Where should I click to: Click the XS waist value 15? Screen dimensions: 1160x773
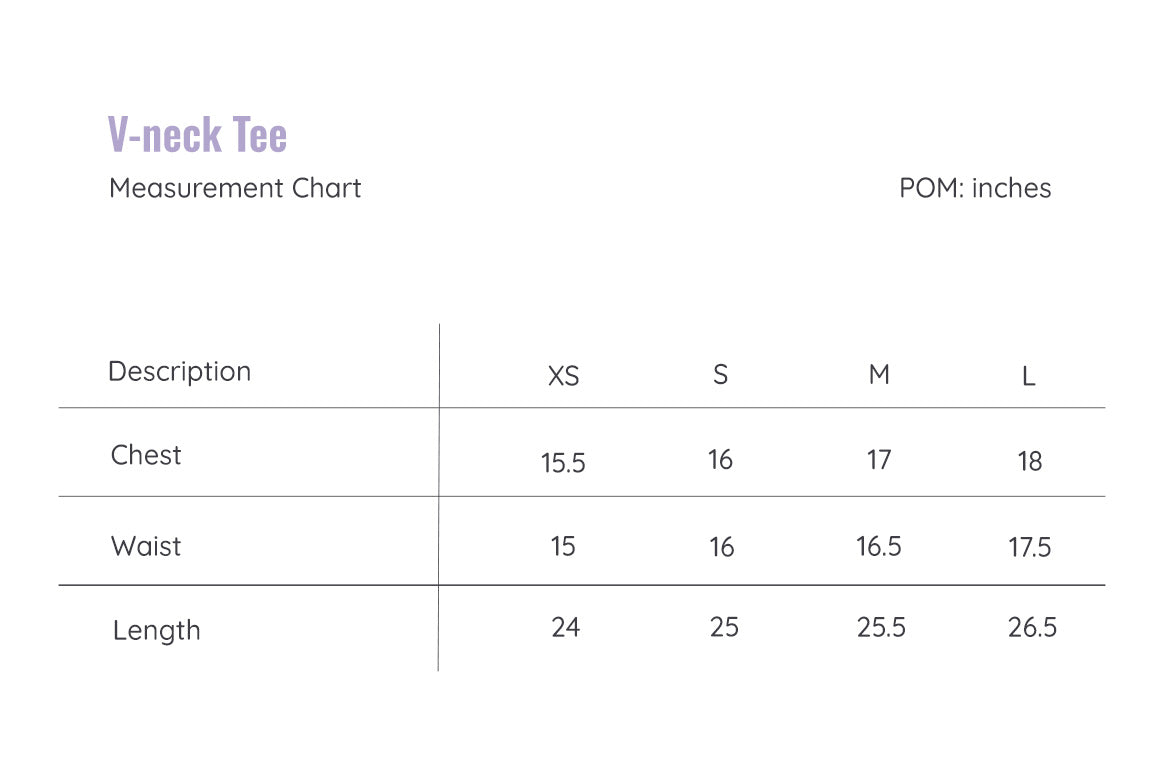pos(563,547)
